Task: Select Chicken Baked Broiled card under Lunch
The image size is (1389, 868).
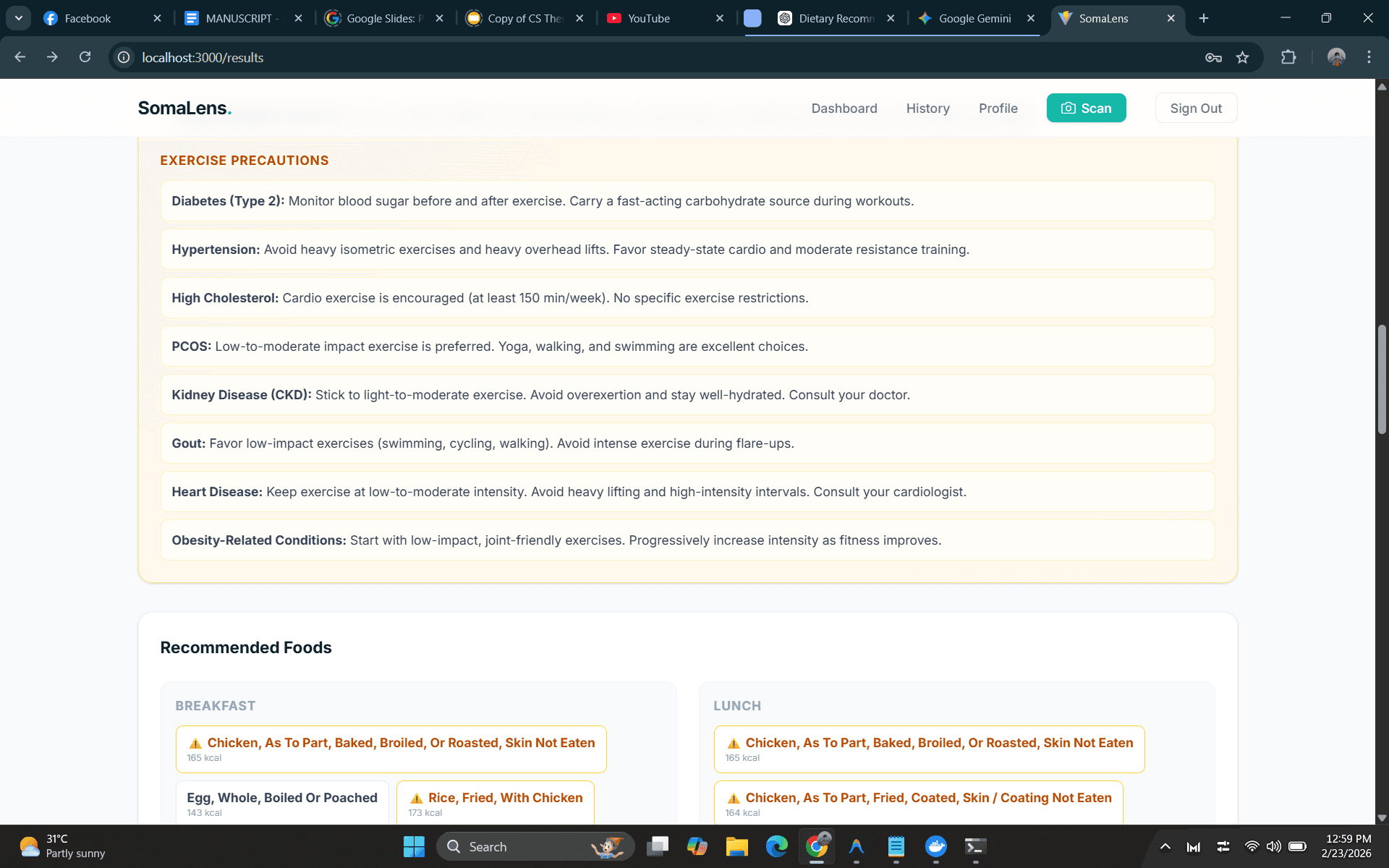Action: click(x=930, y=749)
